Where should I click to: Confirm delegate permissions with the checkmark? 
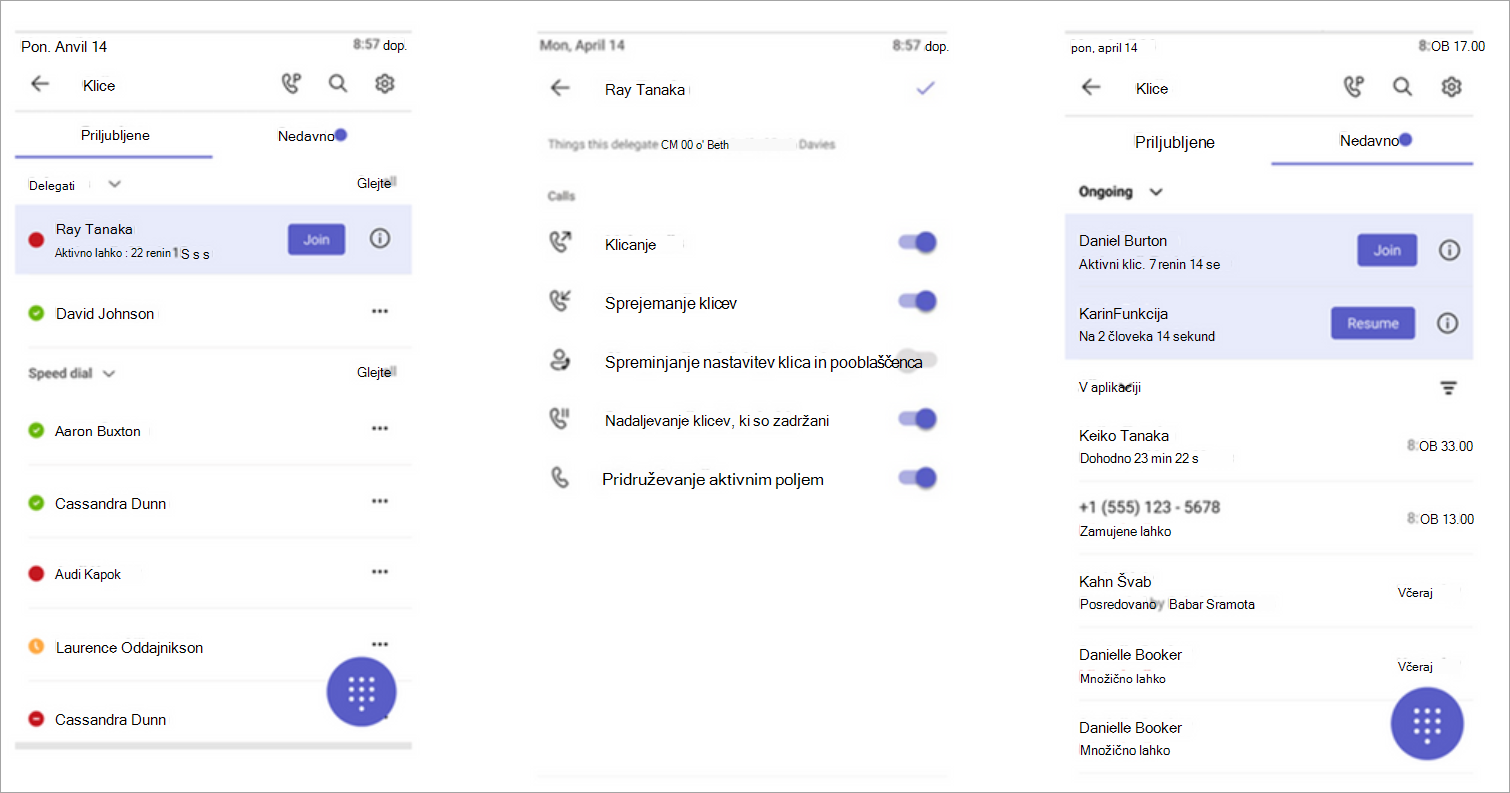(x=925, y=89)
